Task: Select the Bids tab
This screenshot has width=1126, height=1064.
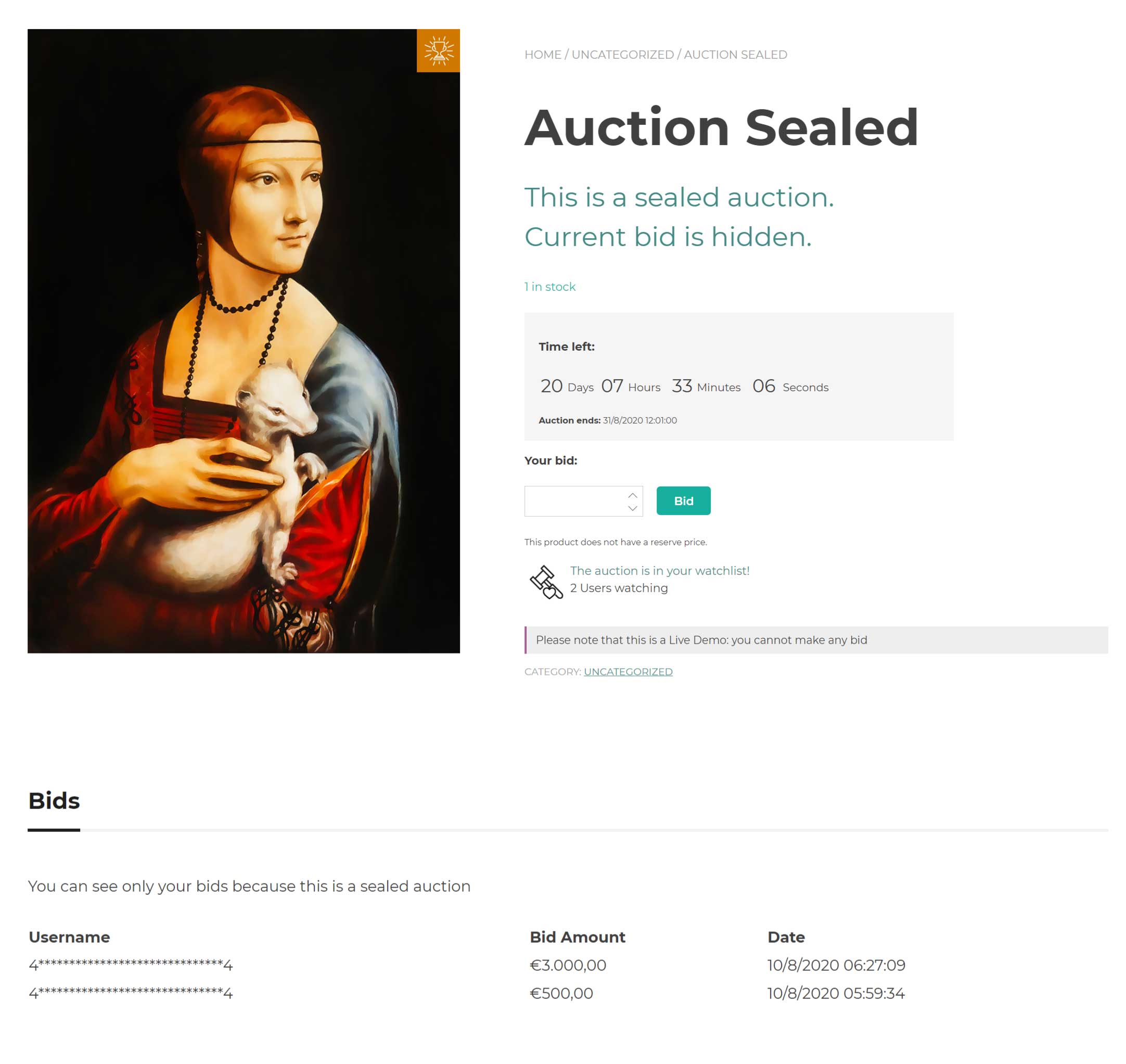Action: click(x=54, y=801)
